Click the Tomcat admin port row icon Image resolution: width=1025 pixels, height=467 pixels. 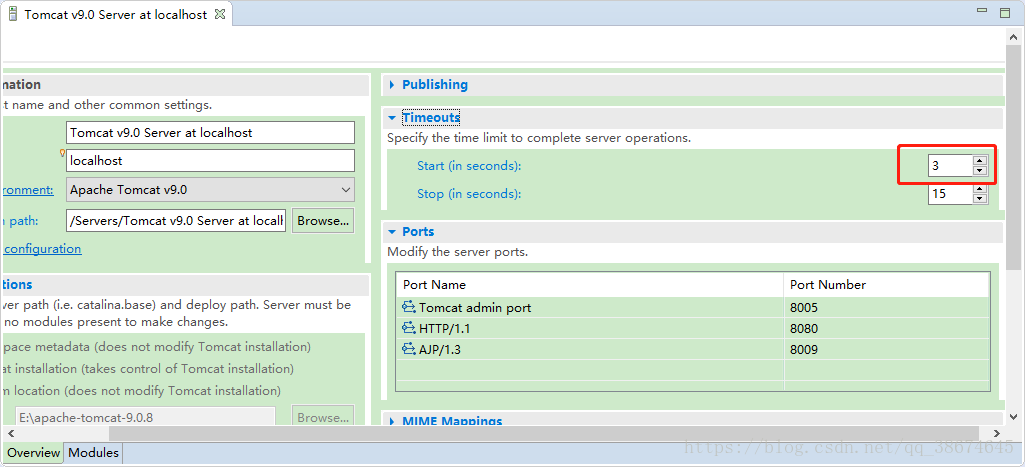tap(409, 307)
